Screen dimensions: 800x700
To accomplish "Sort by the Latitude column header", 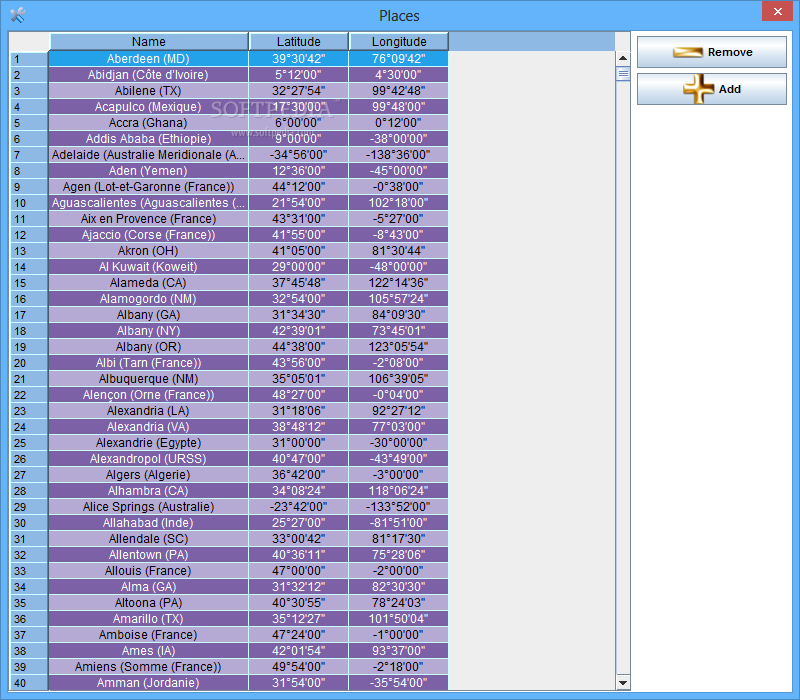I will (x=298, y=41).
